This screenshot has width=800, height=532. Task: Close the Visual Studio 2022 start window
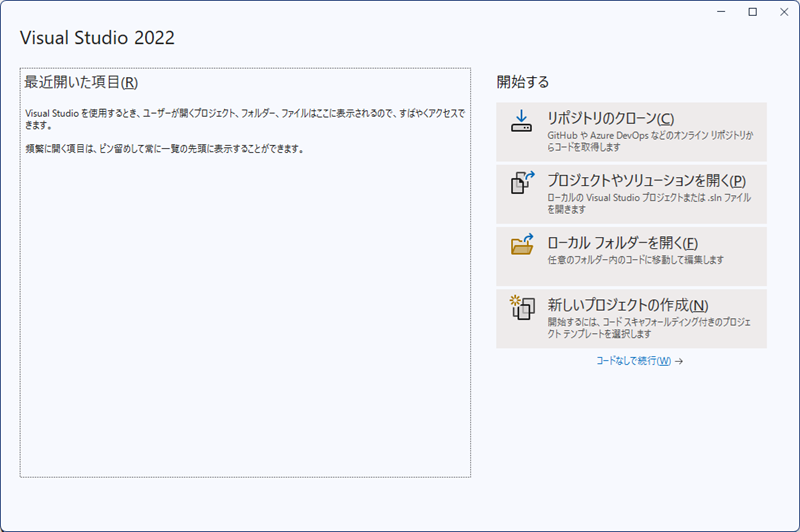pos(784,12)
